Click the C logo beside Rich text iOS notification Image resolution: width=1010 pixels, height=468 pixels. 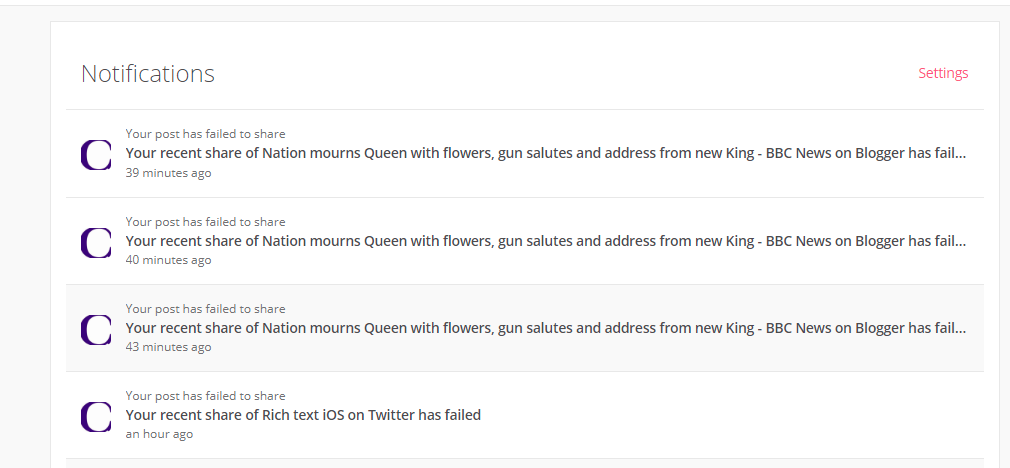(96, 416)
